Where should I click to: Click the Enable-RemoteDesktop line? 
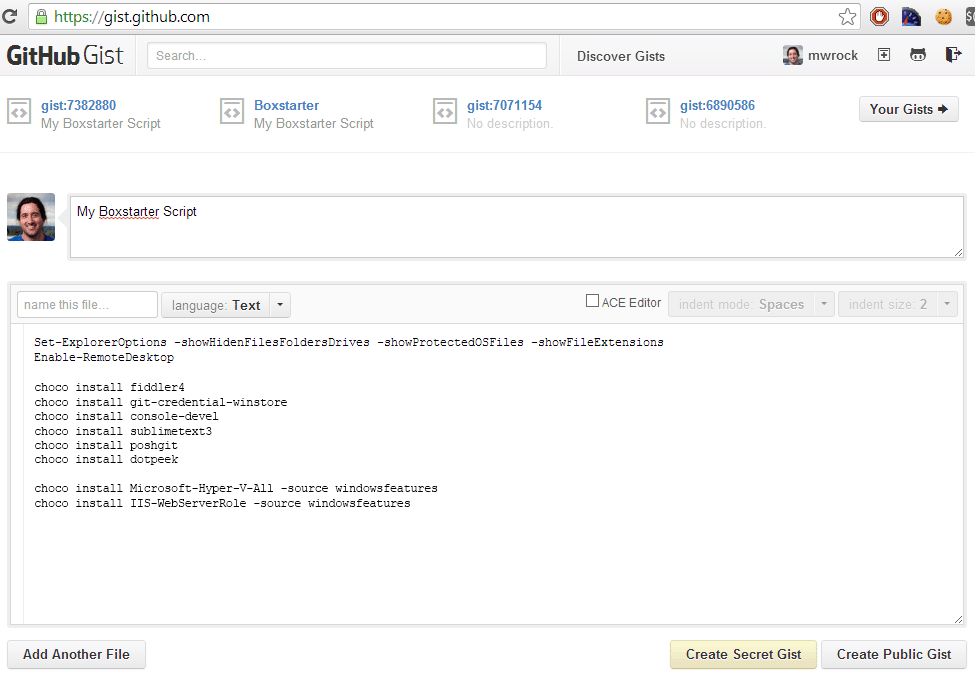click(104, 357)
